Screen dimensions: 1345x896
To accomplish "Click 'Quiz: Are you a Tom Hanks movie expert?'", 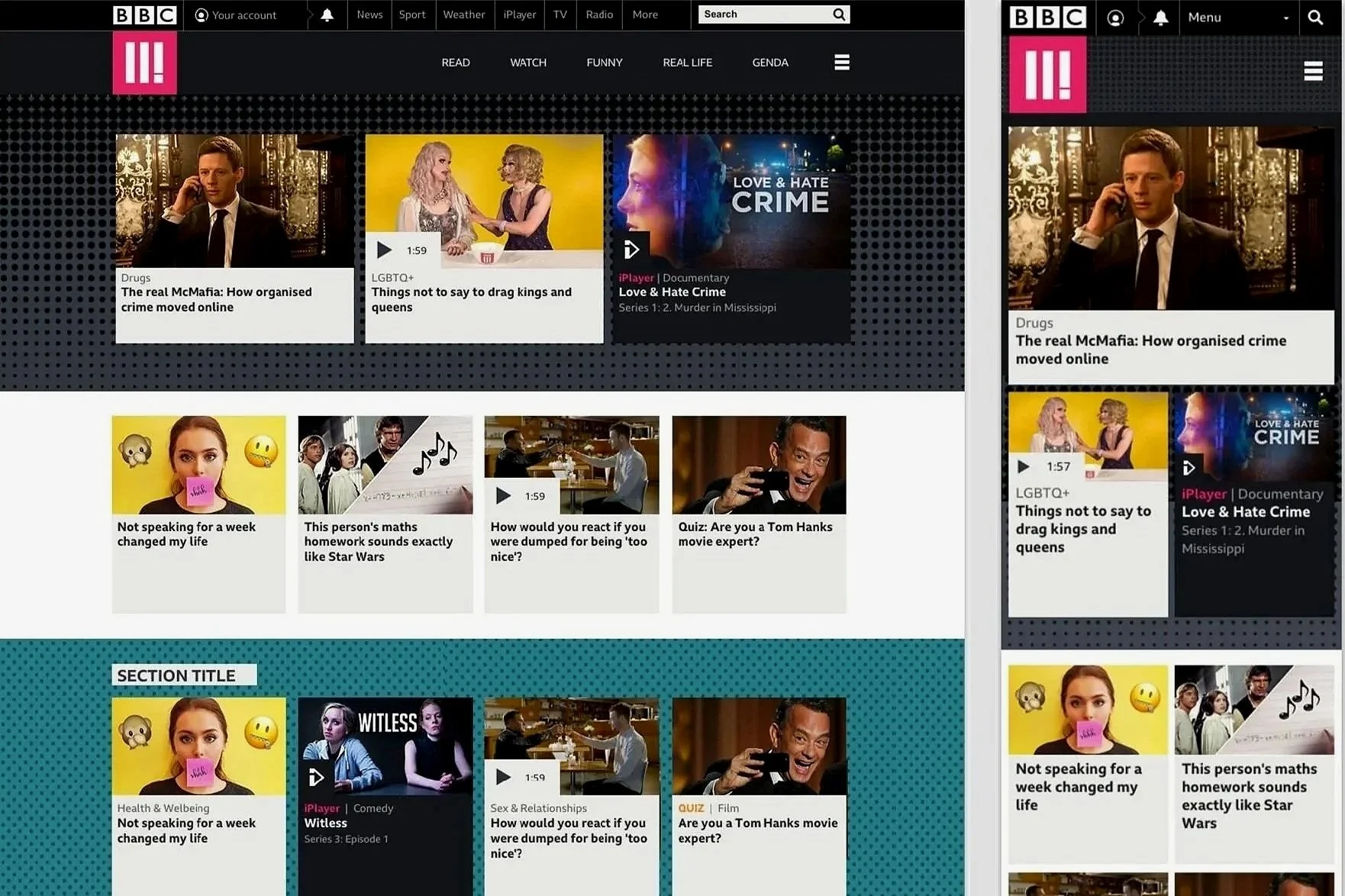I will tap(755, 533).
